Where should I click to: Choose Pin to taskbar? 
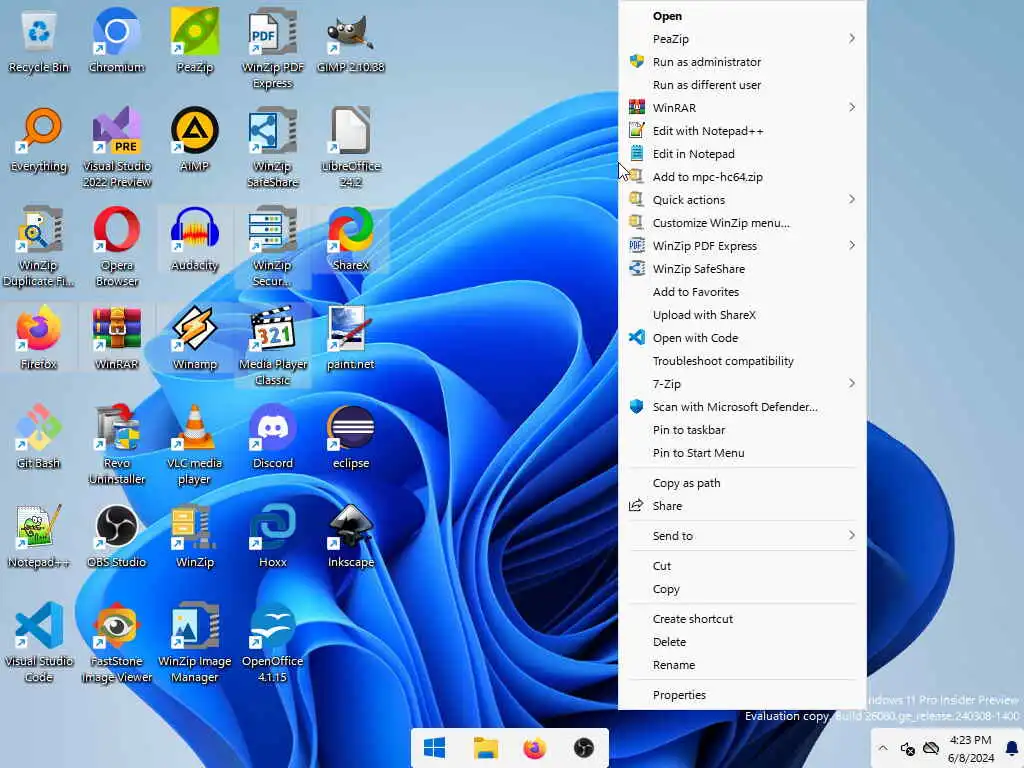(x=742, y=430)
